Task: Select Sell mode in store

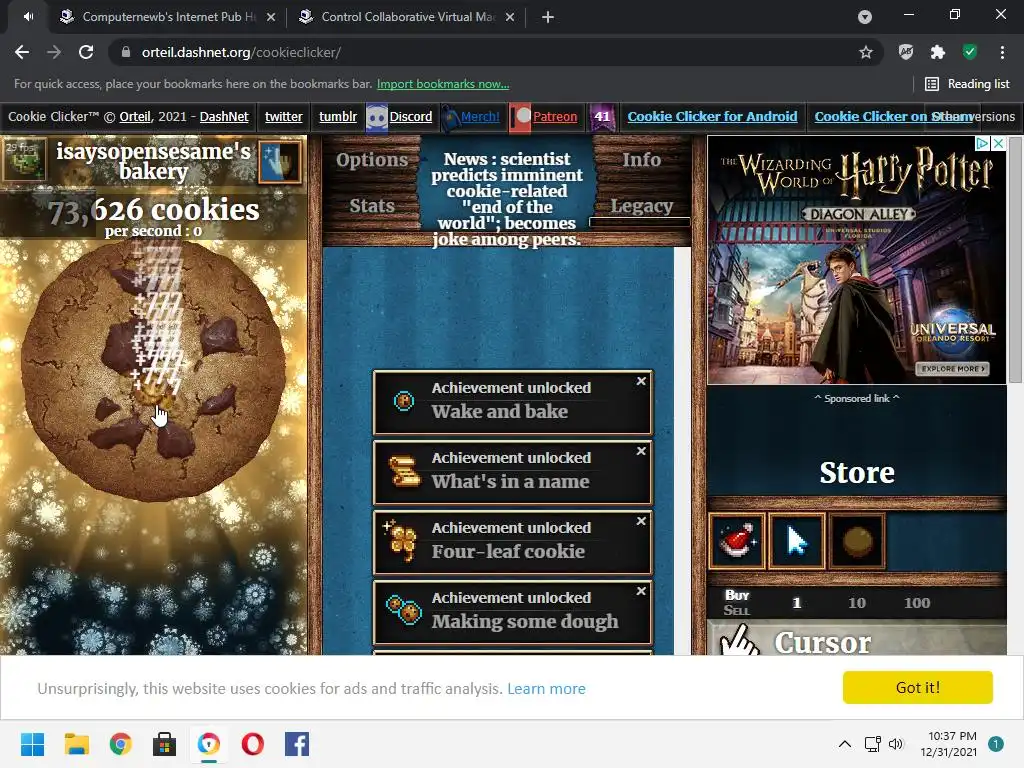Action: [x=737, y=611]
